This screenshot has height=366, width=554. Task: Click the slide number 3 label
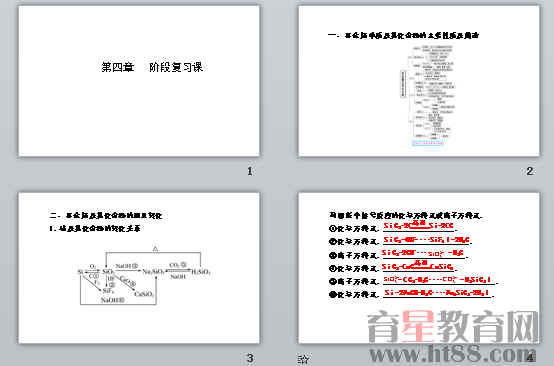click(250, 358)
